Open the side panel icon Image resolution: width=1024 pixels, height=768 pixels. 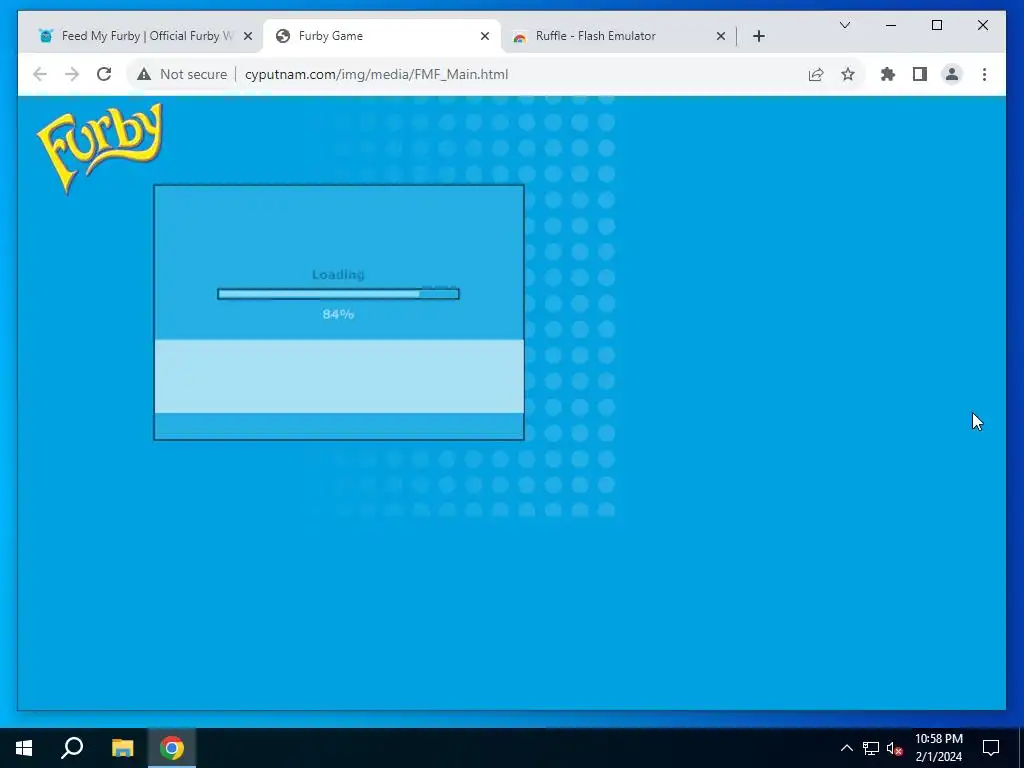(x=920, y=74)
